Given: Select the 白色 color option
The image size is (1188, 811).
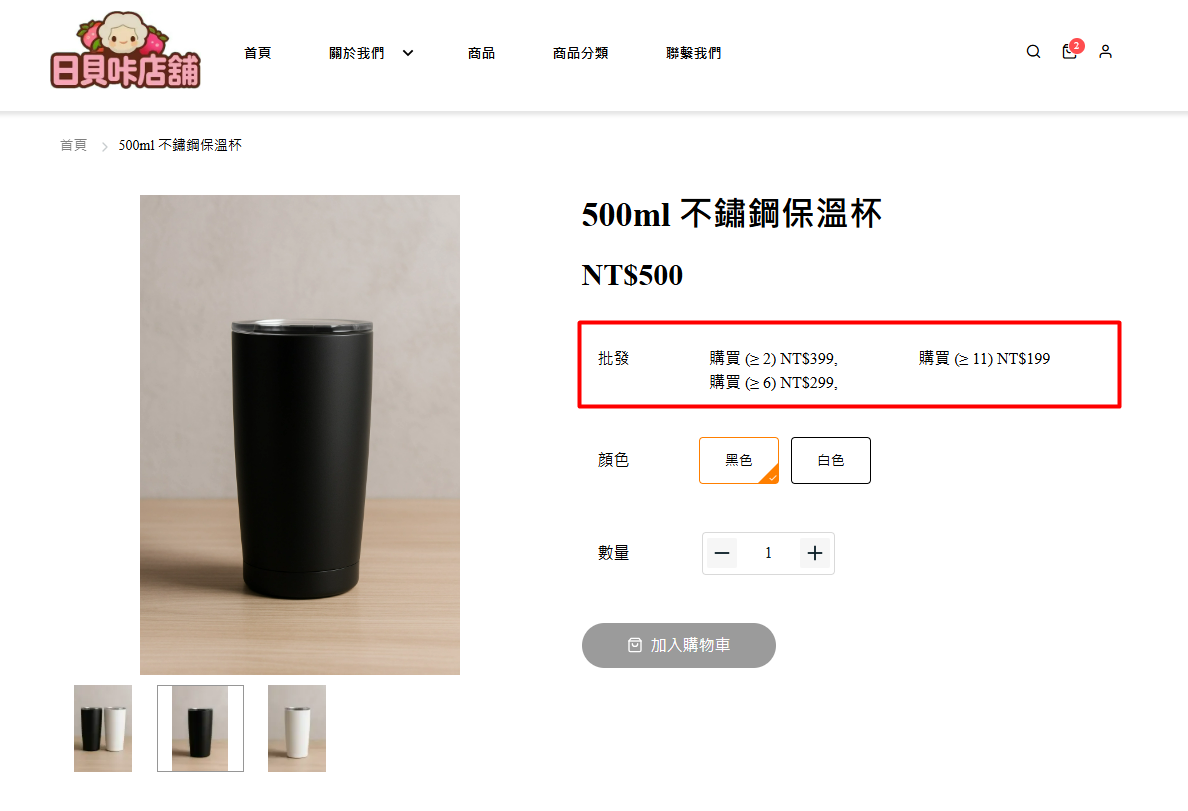Looking at the screenshot, I should coord(830,460).
